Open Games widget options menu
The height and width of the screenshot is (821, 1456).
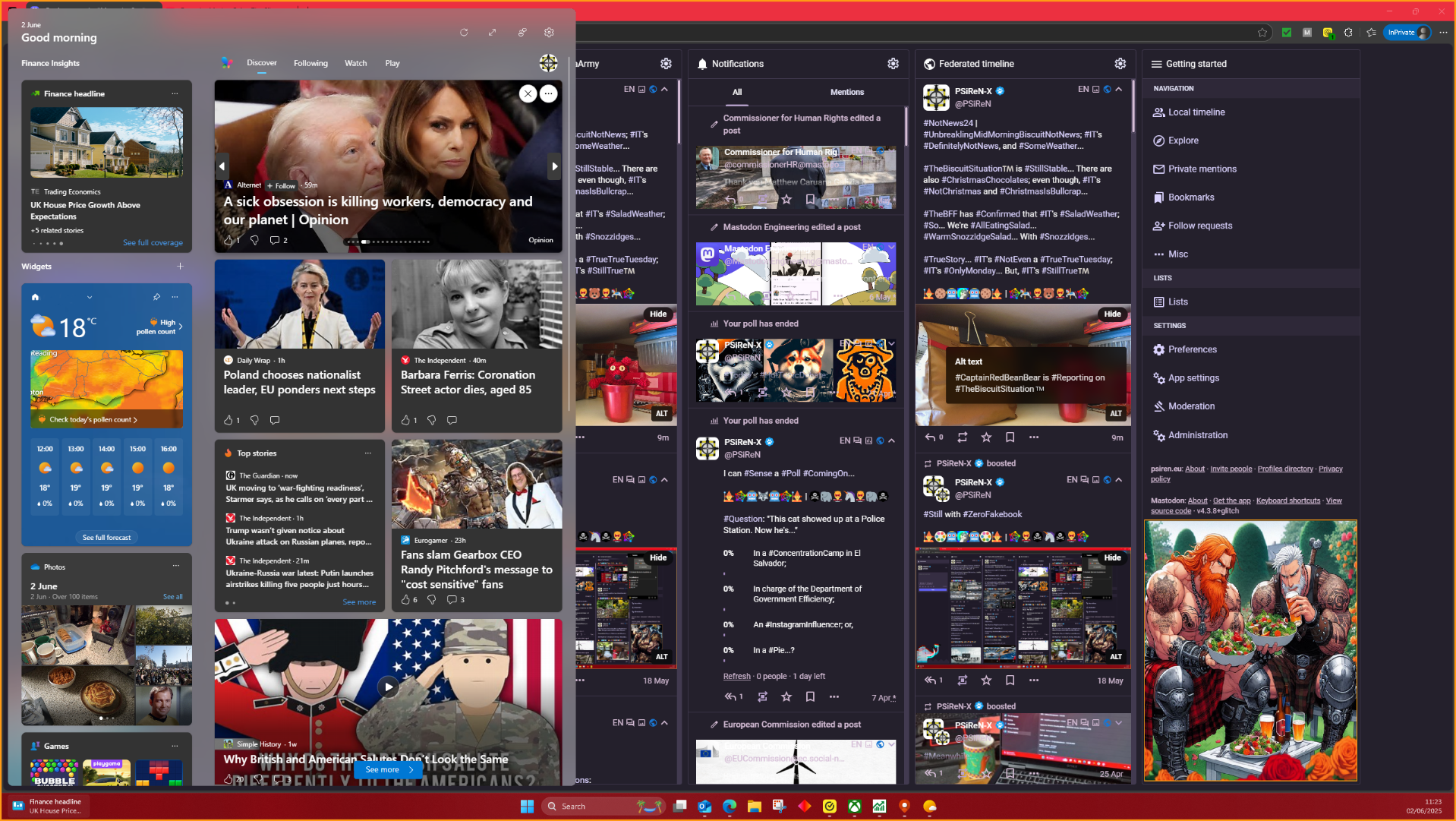click(x=175, y=746)
